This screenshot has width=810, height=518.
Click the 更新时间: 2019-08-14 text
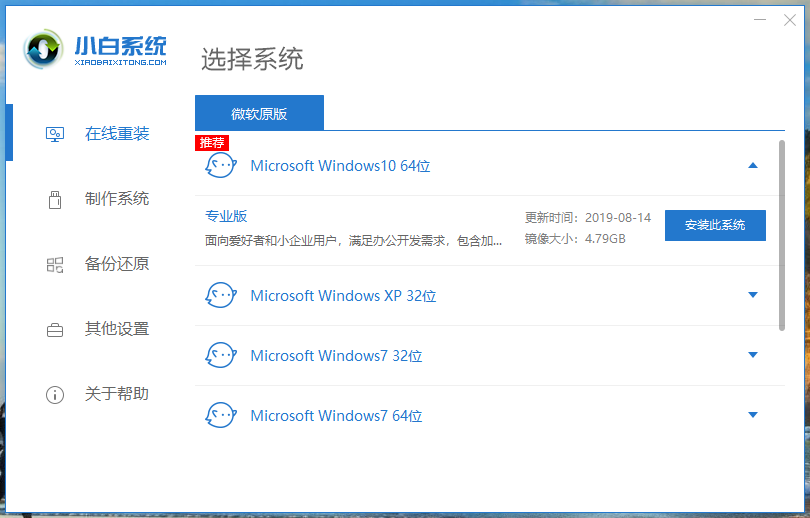(x=588, y=217)
